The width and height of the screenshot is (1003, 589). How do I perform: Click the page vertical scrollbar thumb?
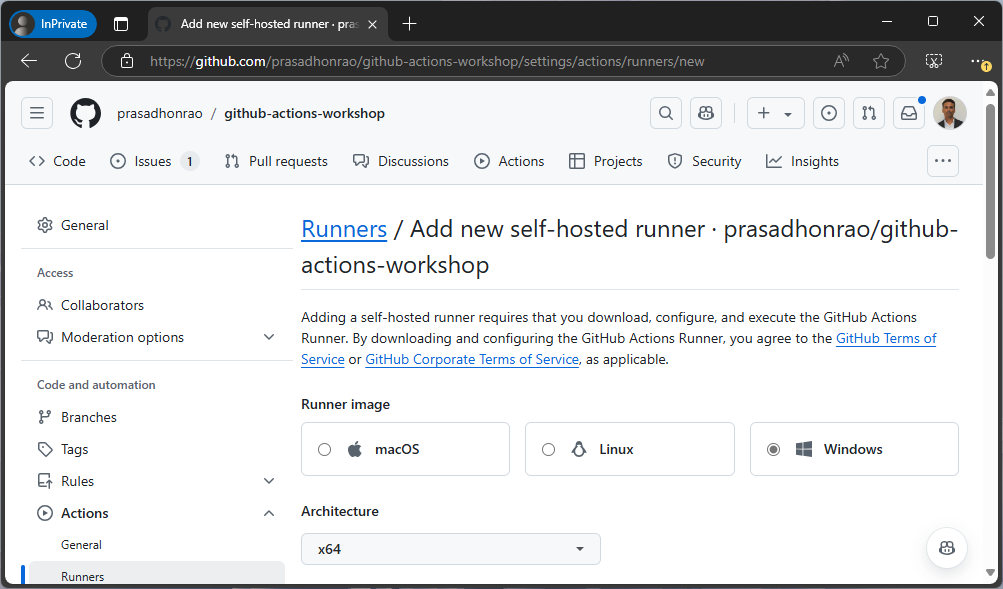[990, 181]
